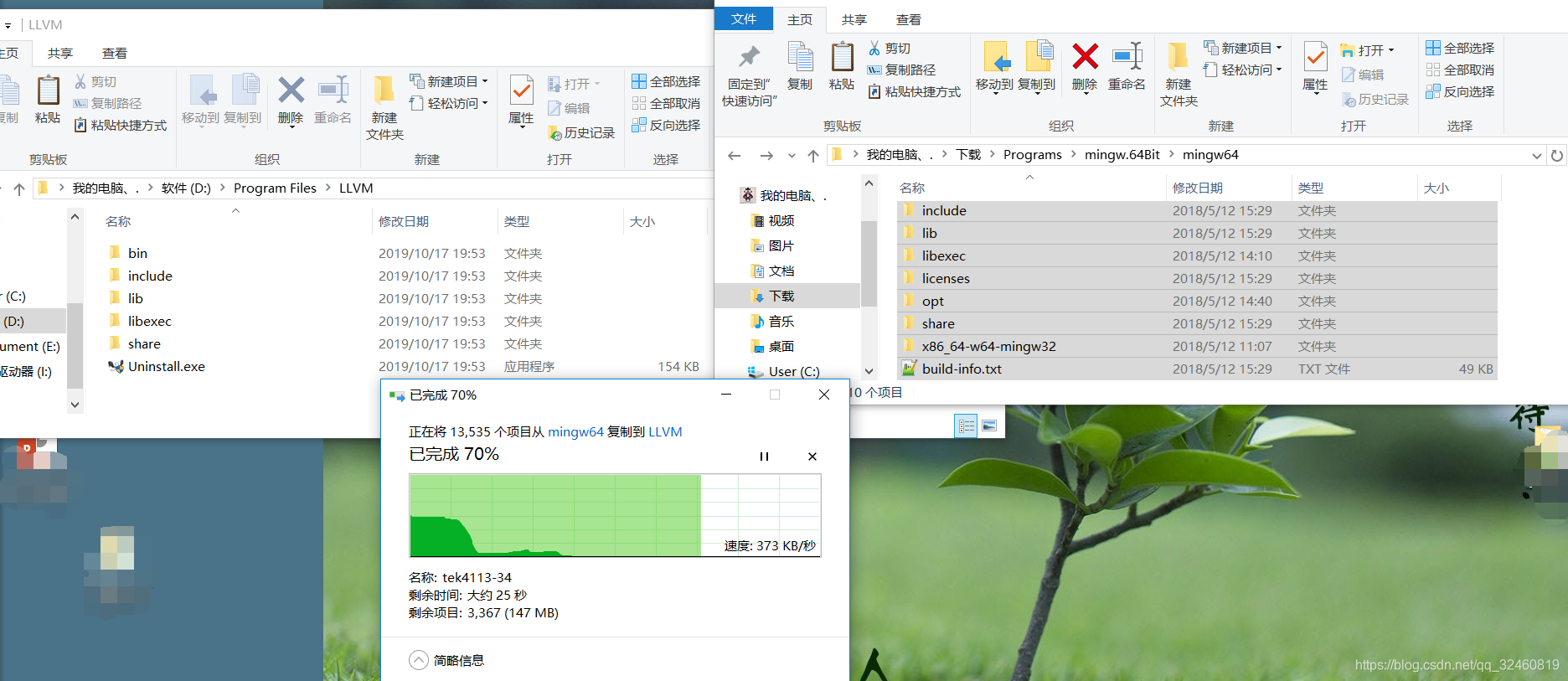This screenshot has width=1568, height=681.
Task: Click New Folder (新建文件夹) in LLVM window
Action: [x=384, y=107]
